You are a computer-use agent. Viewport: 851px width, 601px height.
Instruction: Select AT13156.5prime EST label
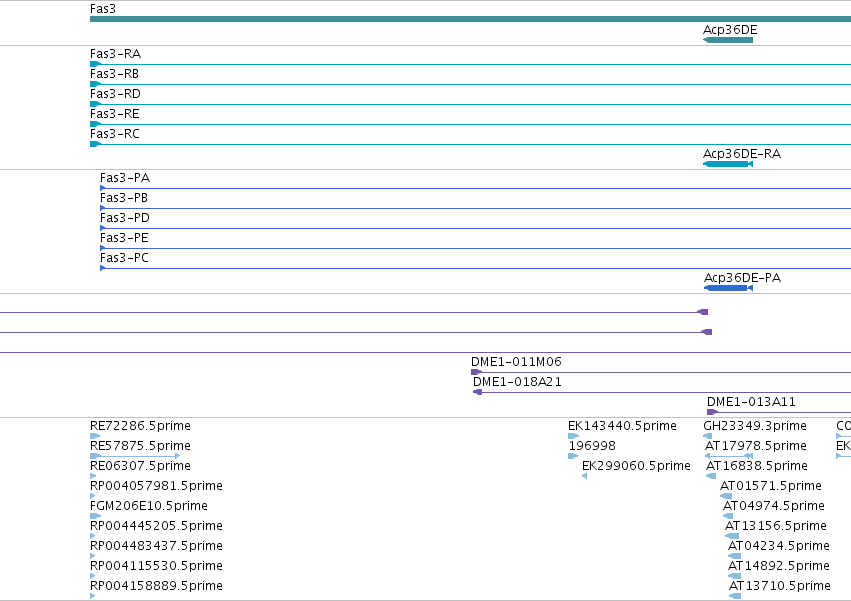pyautogui.click(x=776, y=527)
